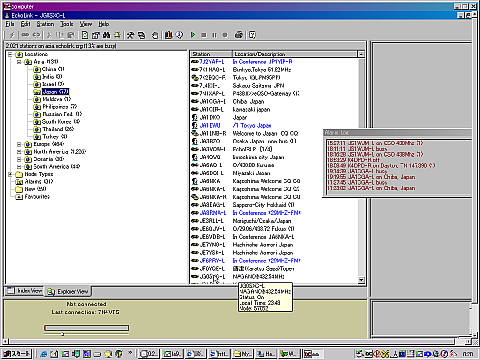Open the Tools menu

[x=67, y=24]
